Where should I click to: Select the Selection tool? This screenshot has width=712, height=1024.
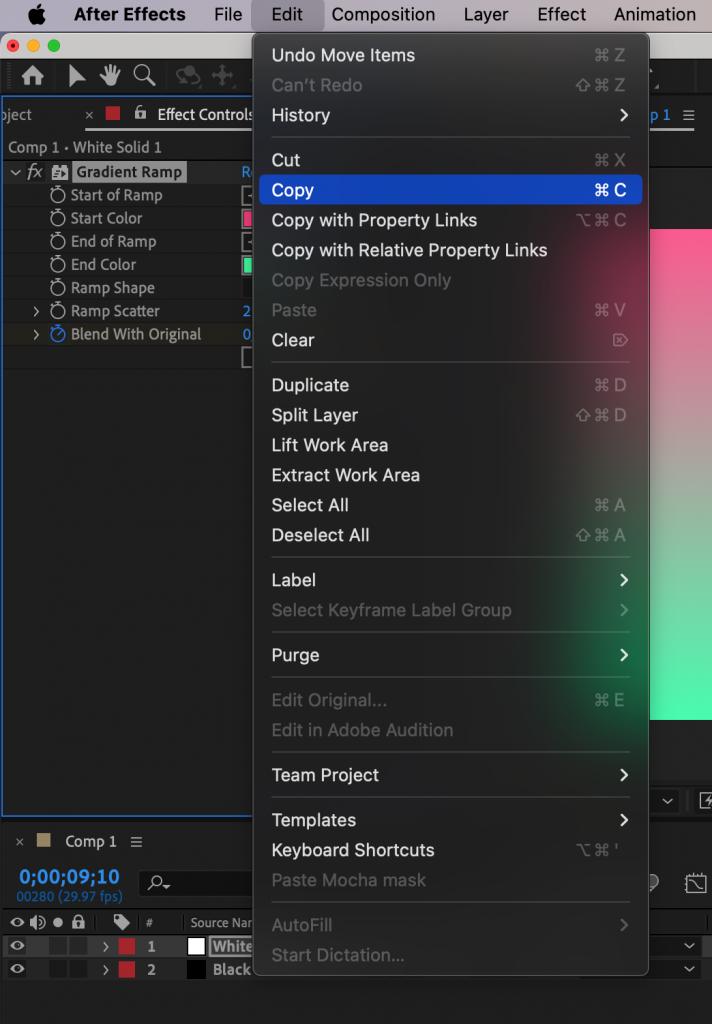[78, 76]
